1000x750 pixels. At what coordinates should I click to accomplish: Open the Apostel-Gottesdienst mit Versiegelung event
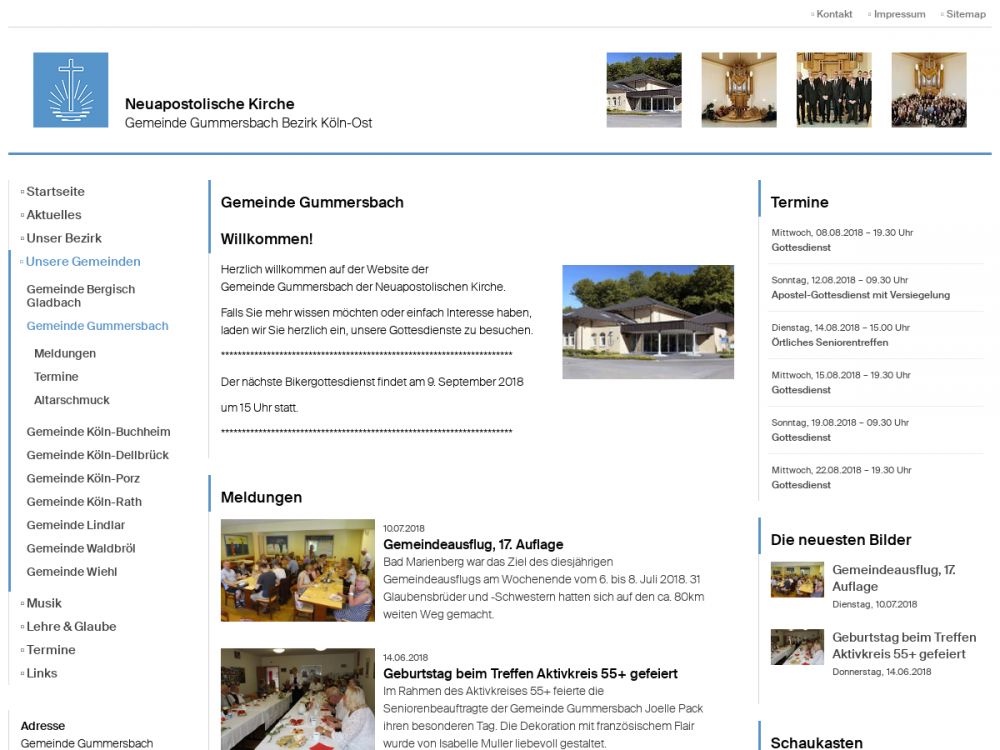860,295
